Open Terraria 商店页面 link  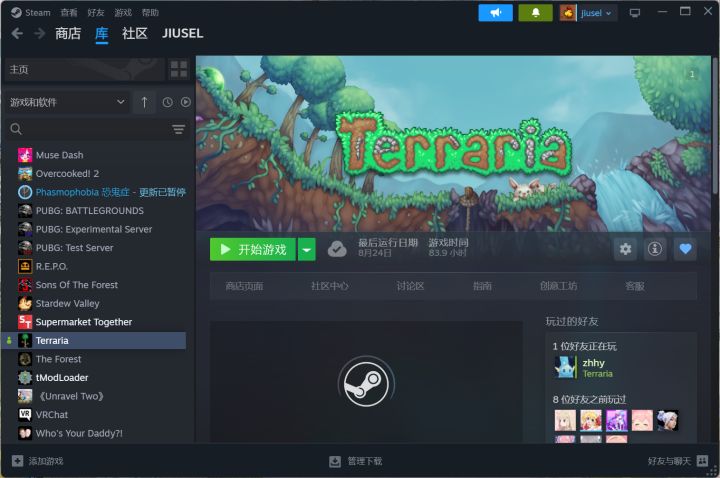[244, 286]
